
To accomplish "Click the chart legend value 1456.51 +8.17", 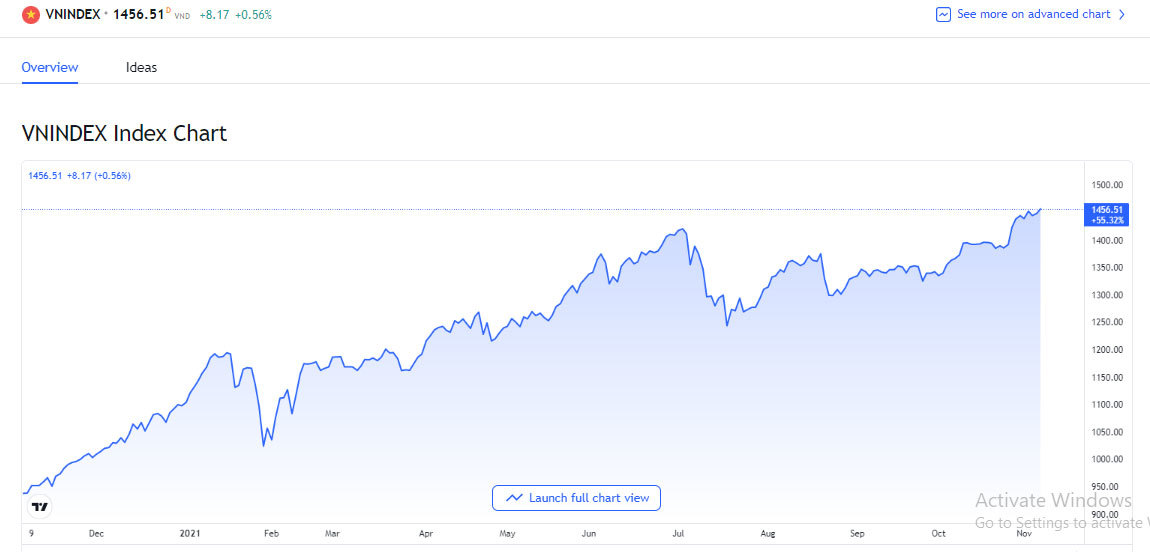I will [x=77, y=176].
